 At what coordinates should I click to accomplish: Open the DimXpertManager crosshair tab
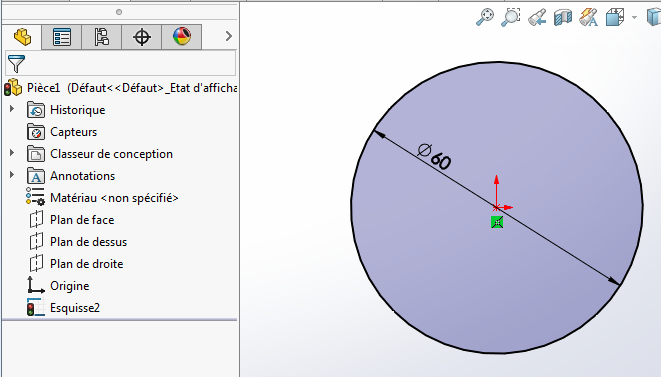(x=142, y=37)
